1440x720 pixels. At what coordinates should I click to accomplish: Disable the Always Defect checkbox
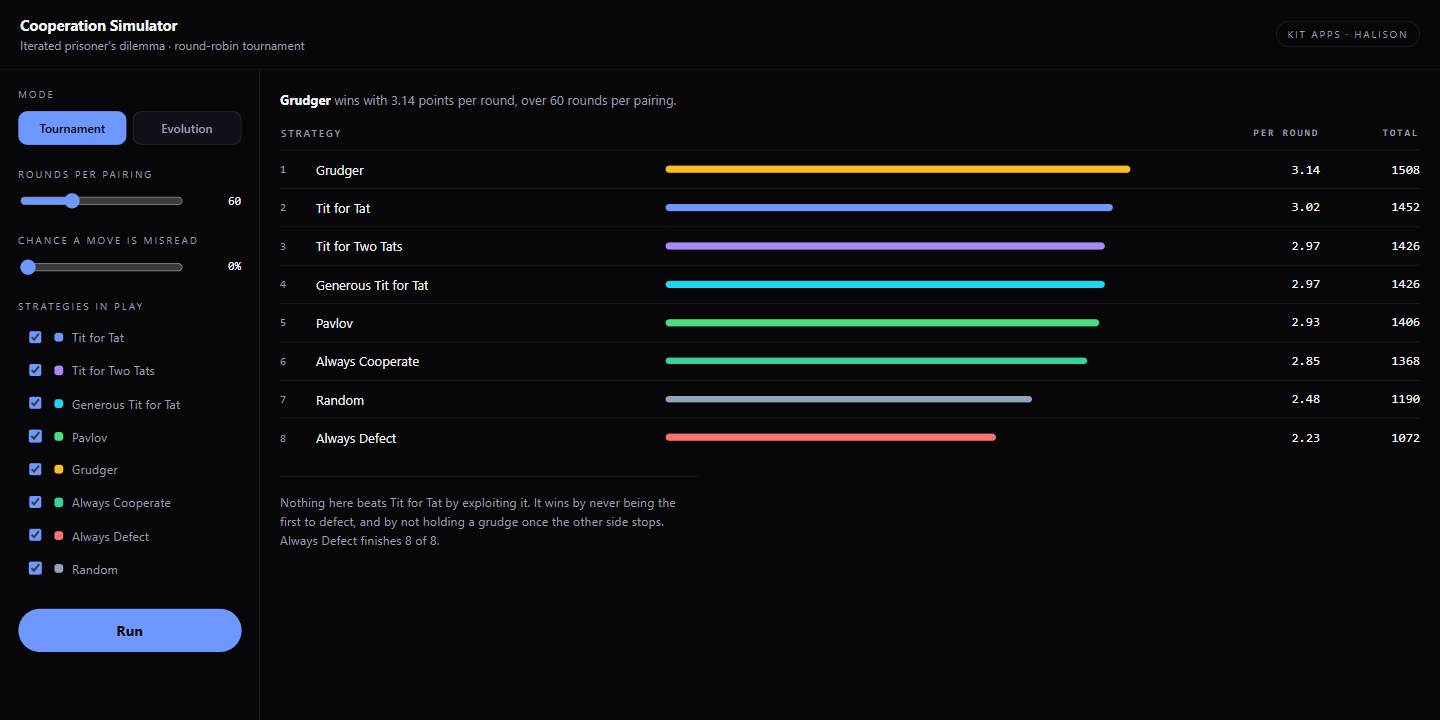36,536
